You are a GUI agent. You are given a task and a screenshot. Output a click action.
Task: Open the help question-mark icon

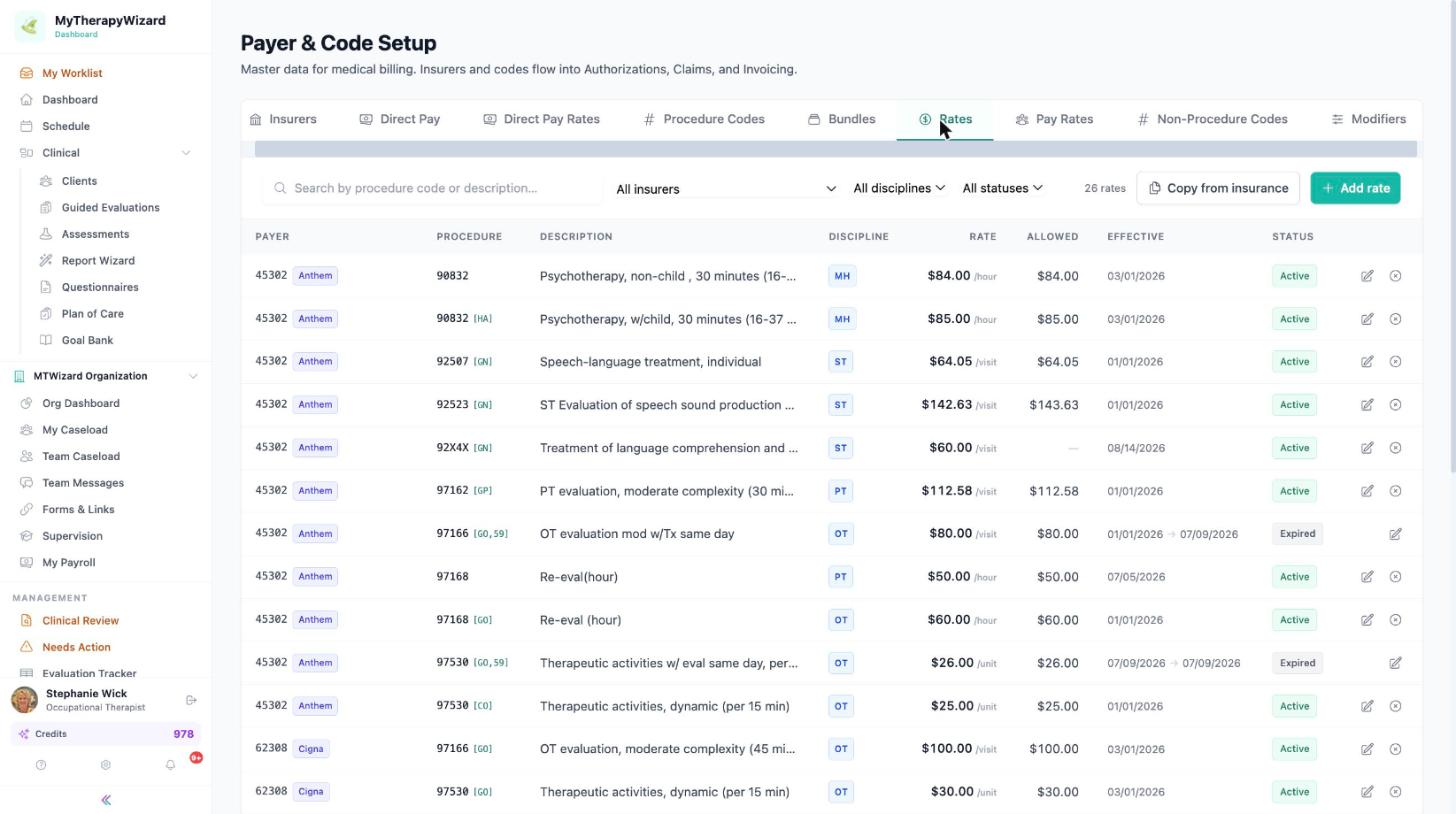(x=41, y=765)
